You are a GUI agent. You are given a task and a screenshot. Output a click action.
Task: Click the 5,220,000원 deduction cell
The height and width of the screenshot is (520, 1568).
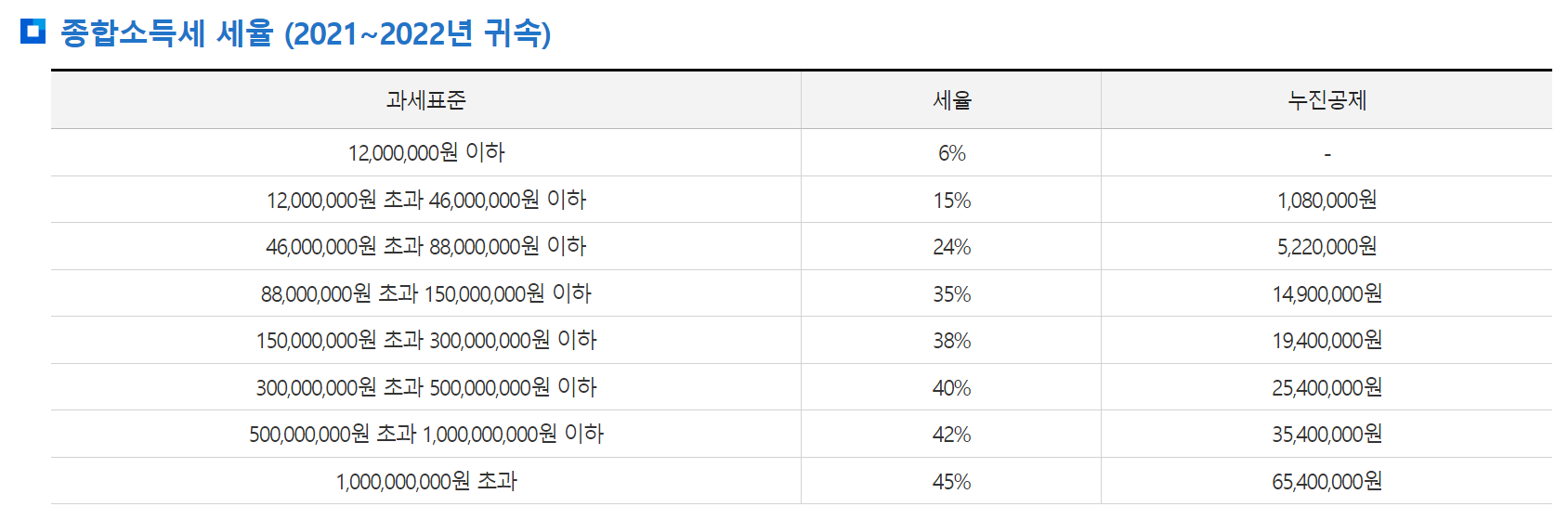pyautogui.click(x=1327, y=246)
